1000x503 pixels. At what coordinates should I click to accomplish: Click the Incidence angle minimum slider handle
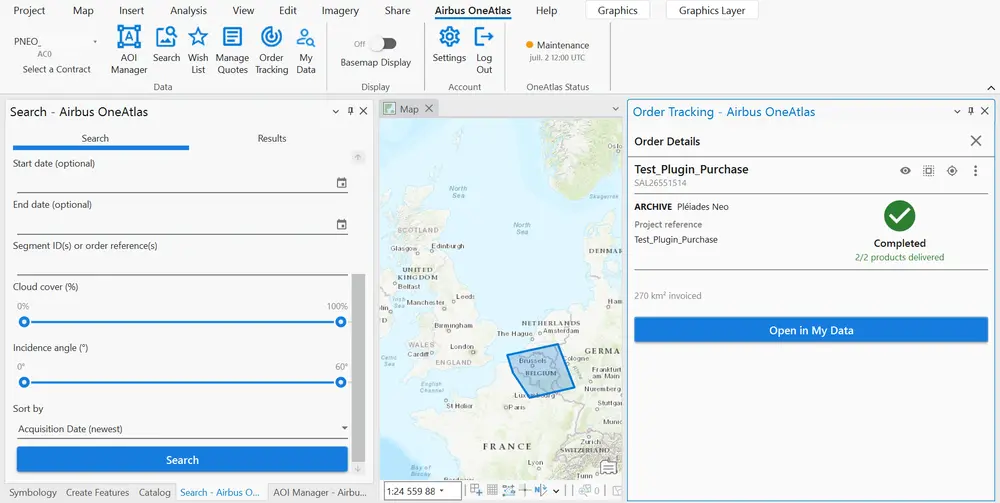(x=24, y=383)
